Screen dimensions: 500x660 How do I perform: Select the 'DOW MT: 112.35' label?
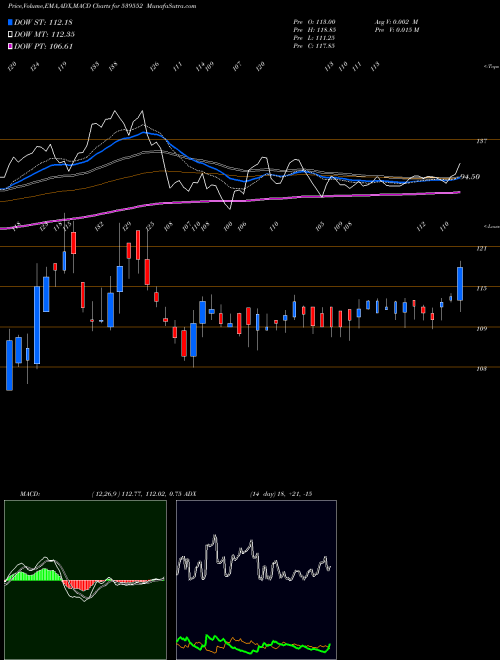click(x=45, y=35)
